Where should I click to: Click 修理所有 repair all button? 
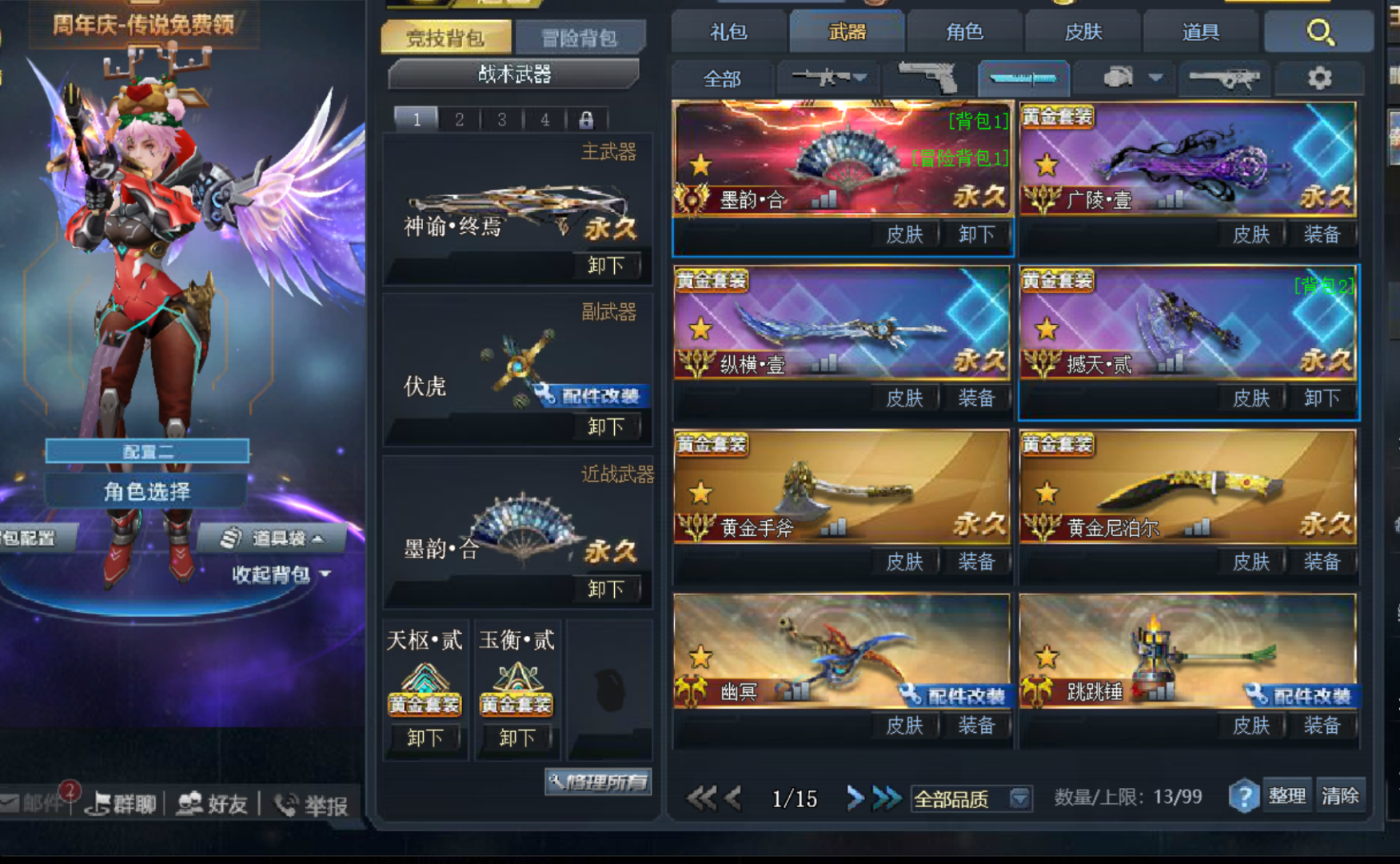pos(598,782)
